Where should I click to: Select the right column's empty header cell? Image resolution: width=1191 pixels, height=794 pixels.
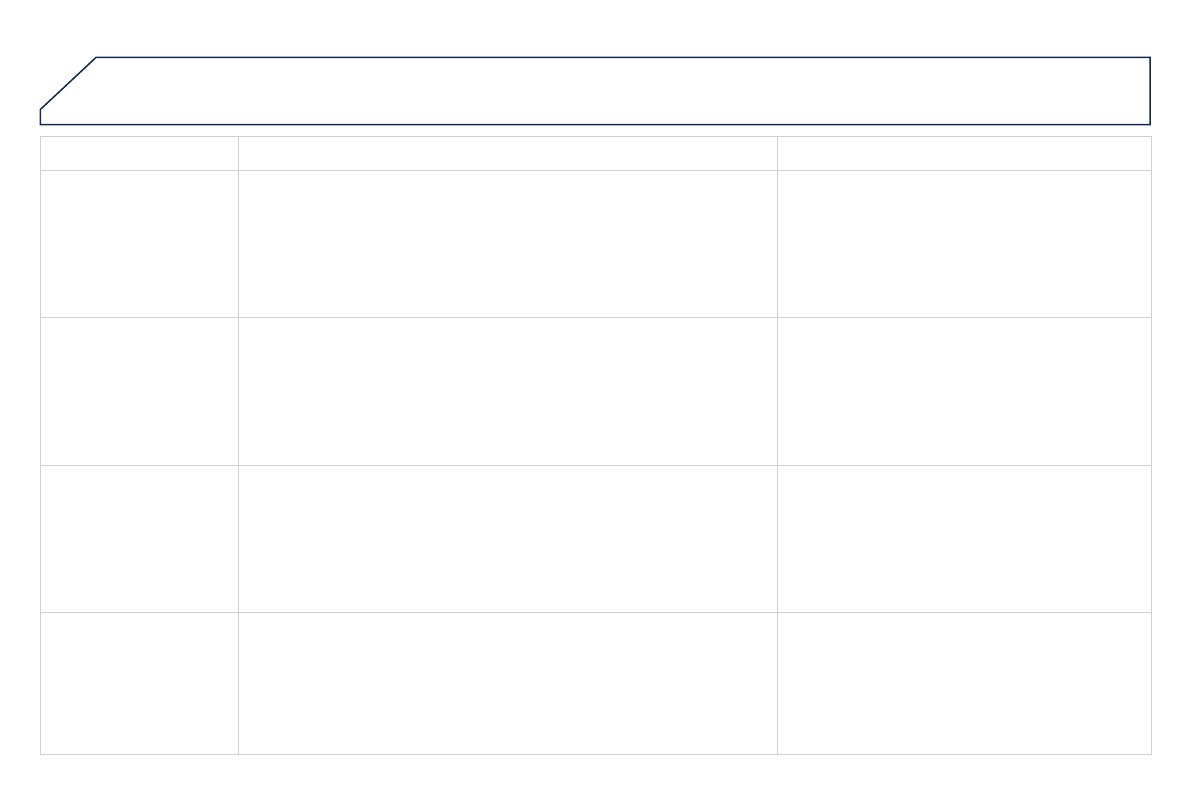(x=964, y=153)
